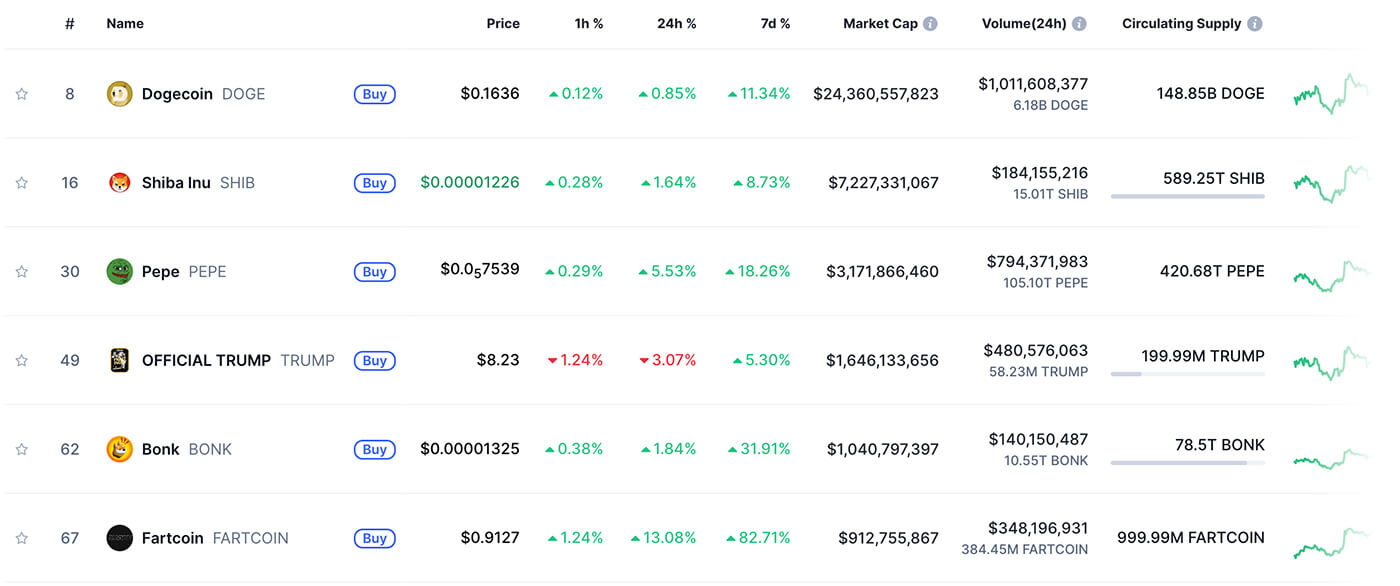Viewport: 1400px width, 586px height.
Task: Click the OFFICIAL TRUMP coin icon
Action: coord(119,360)
